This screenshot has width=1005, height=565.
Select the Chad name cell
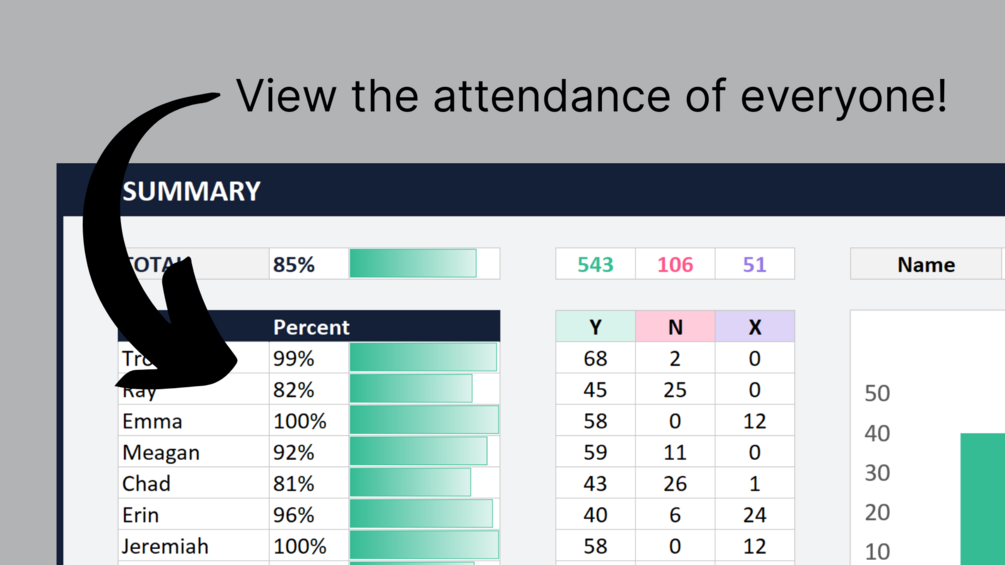194,484
